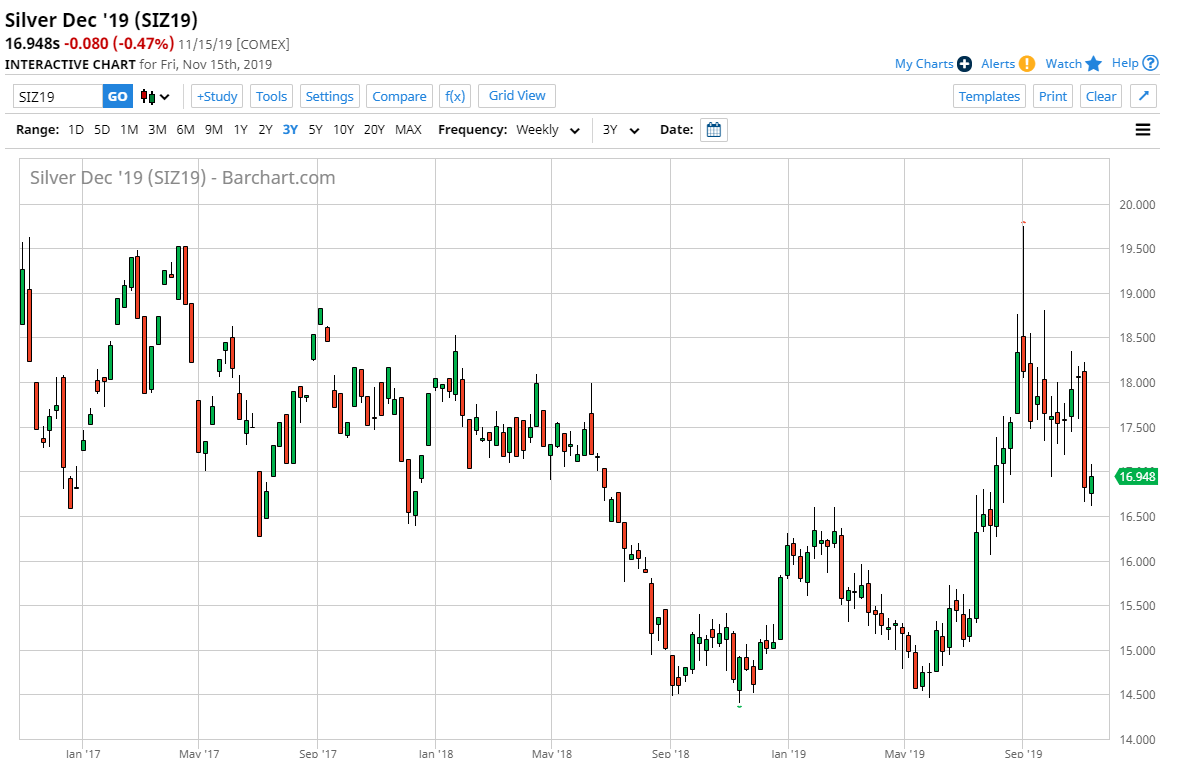Viewport: 1177px width, 758px height.
Task: Open the Date calendar picker icon
Action: pos(714,130)
